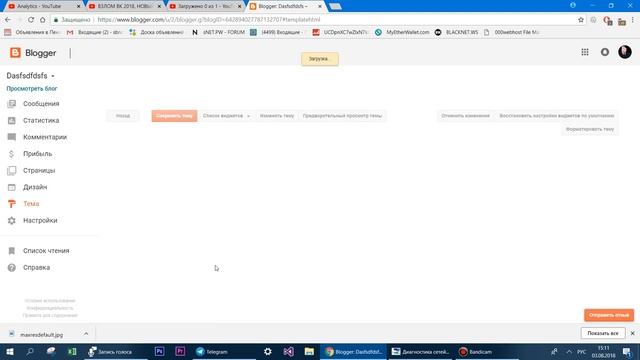640x360 pixels.
Task: Open the taskbar action center icon
Action: click(x=627, y=351)
